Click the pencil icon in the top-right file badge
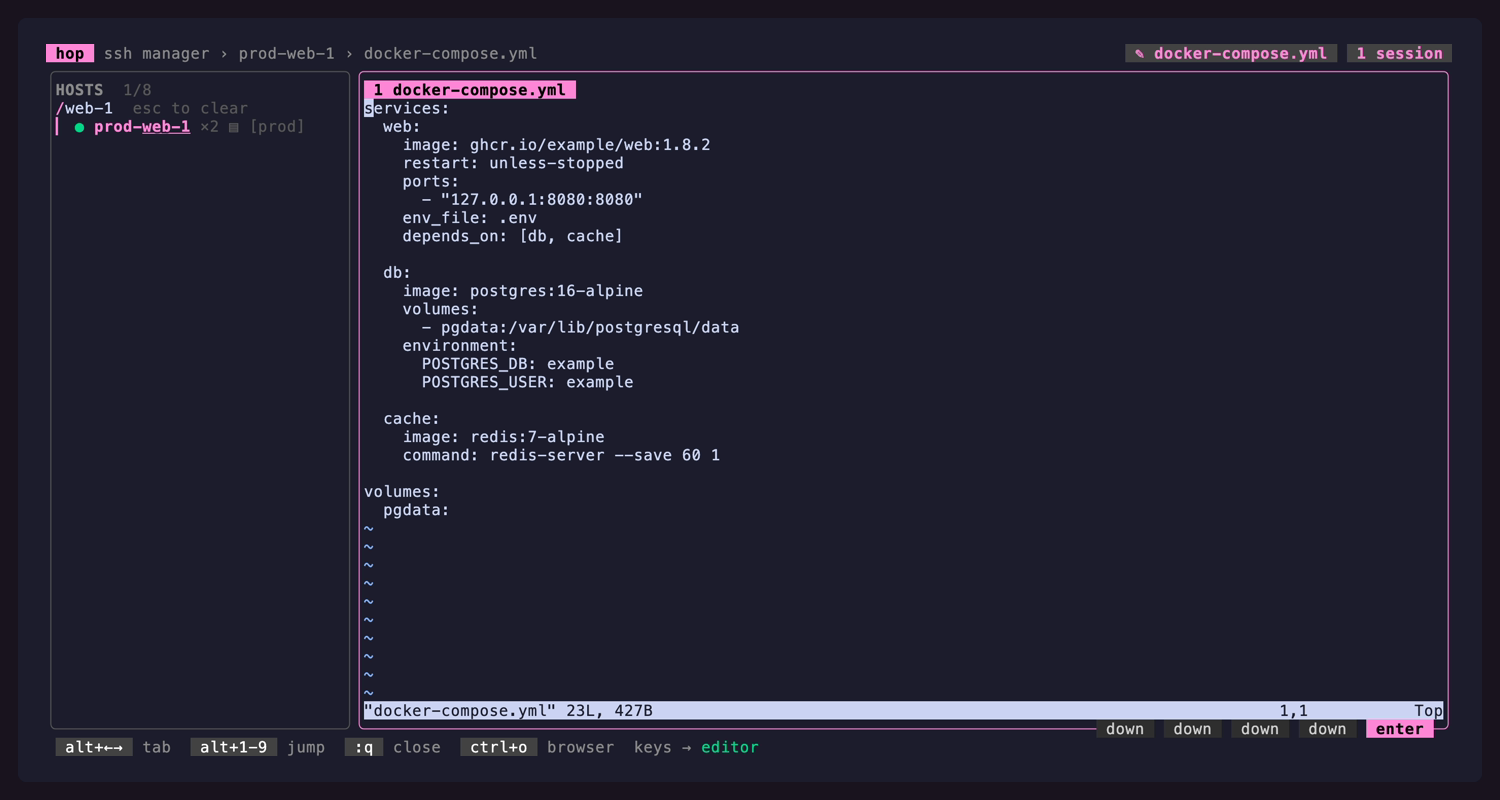This screenshot has height=800, width=1500. coord(1139,54)
